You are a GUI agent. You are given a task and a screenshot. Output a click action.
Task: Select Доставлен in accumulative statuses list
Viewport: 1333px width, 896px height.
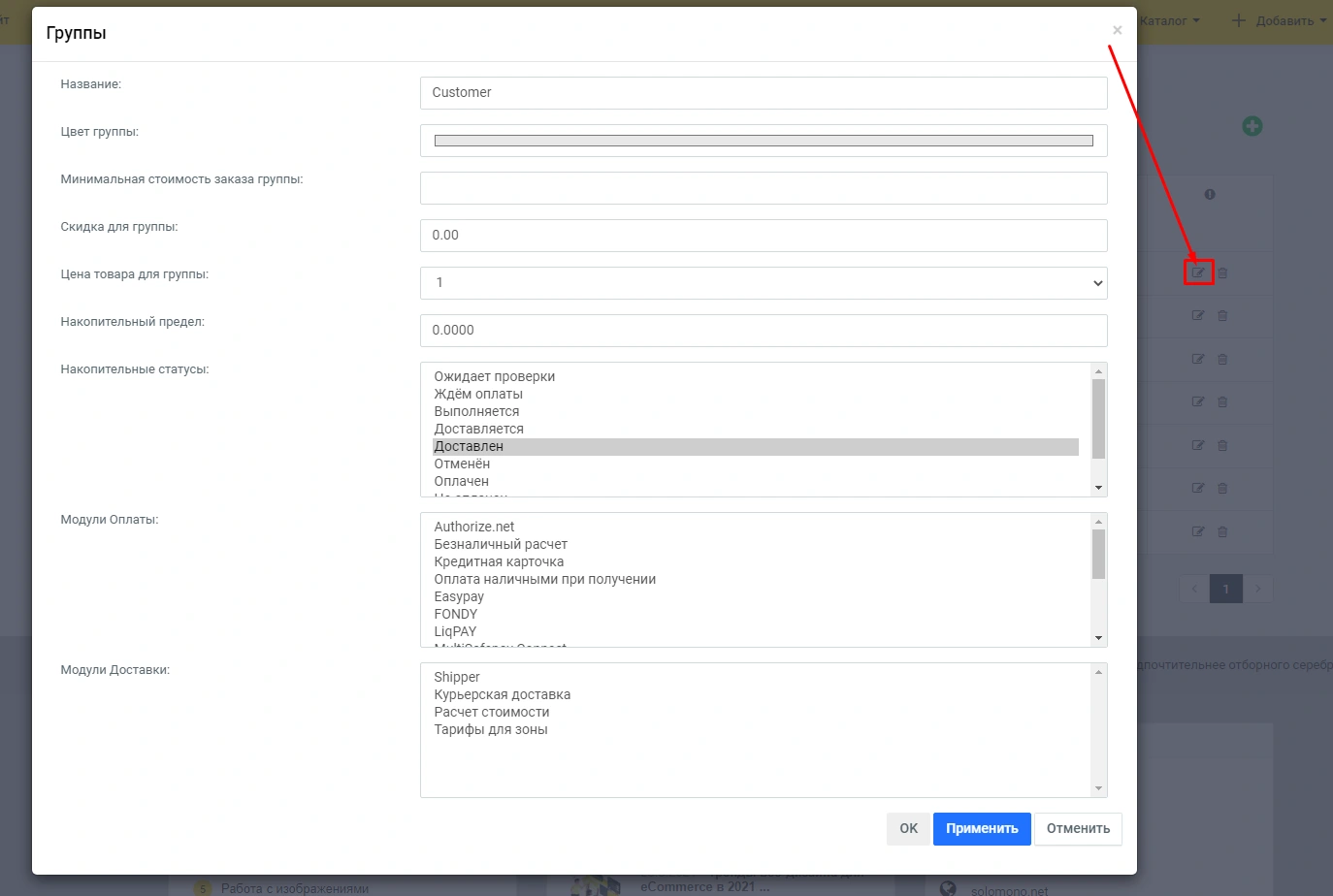(469, 446)
